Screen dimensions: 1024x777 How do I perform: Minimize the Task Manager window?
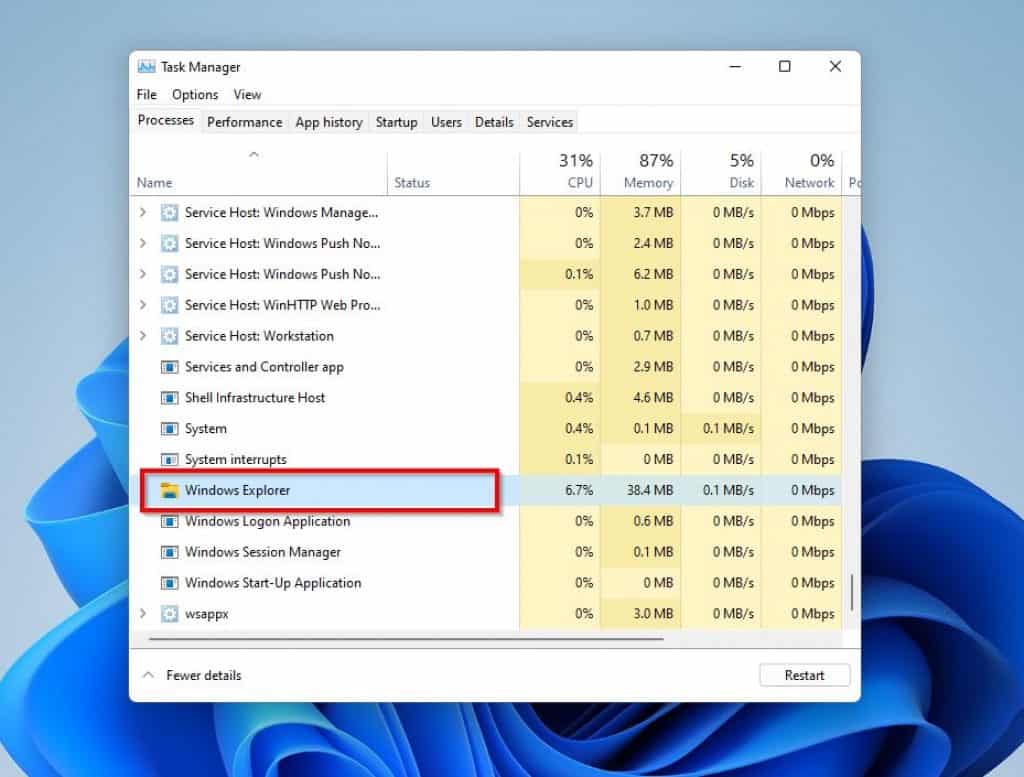click(x=735, y=67)
